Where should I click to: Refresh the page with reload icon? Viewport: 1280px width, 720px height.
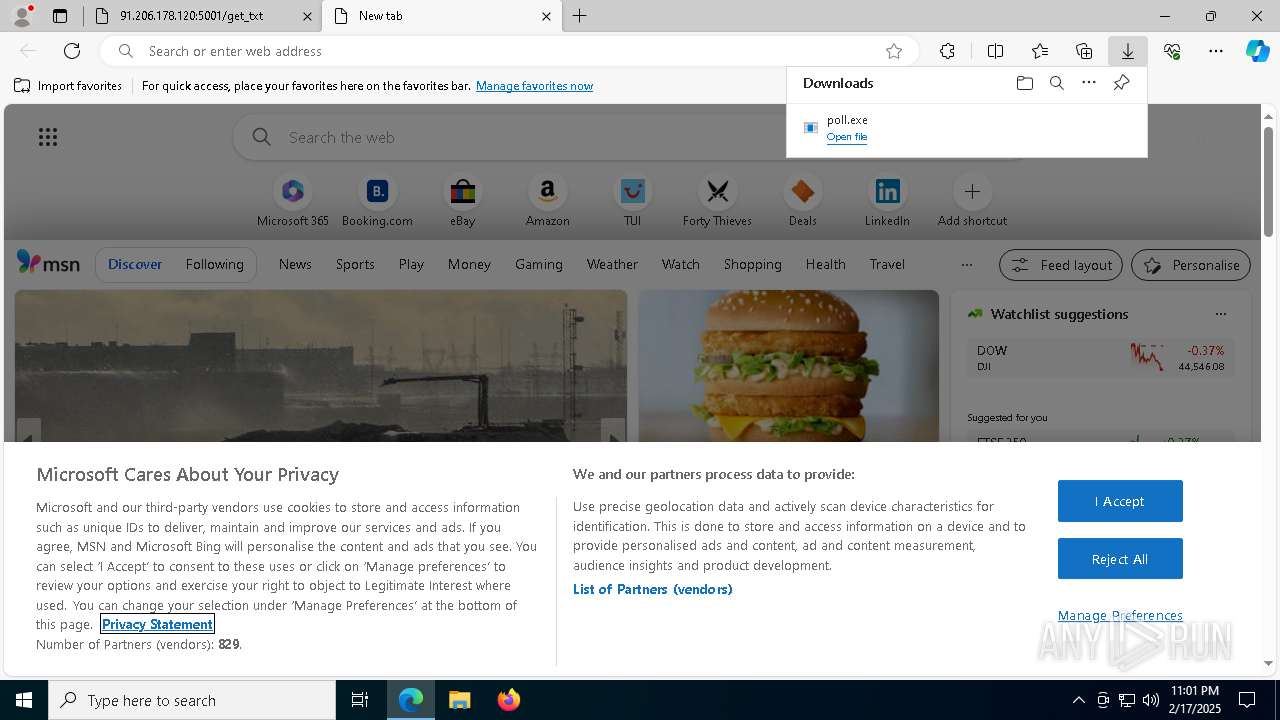click(x=72, y=51)
